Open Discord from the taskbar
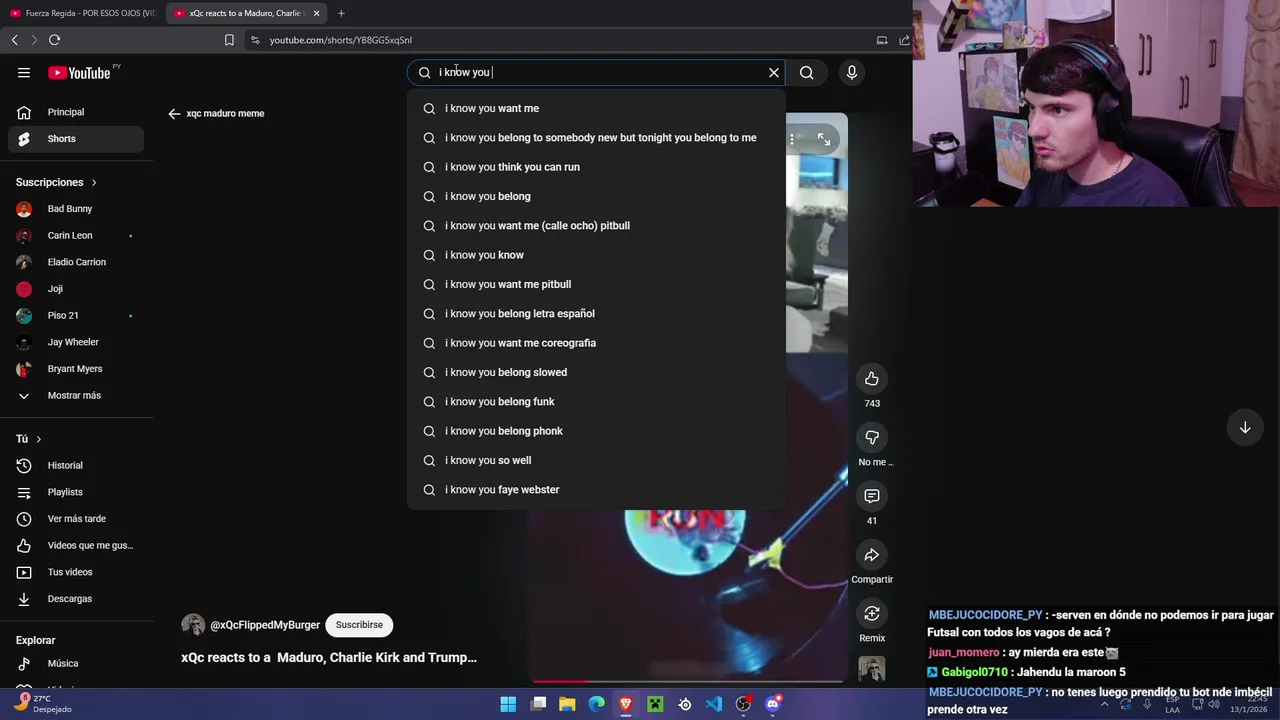1280x720 pixels. click(773, 704)
